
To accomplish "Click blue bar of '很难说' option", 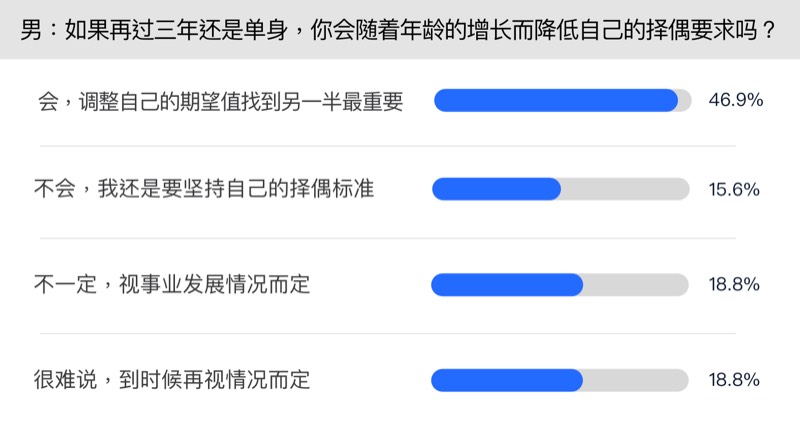I will coord(507,380).
